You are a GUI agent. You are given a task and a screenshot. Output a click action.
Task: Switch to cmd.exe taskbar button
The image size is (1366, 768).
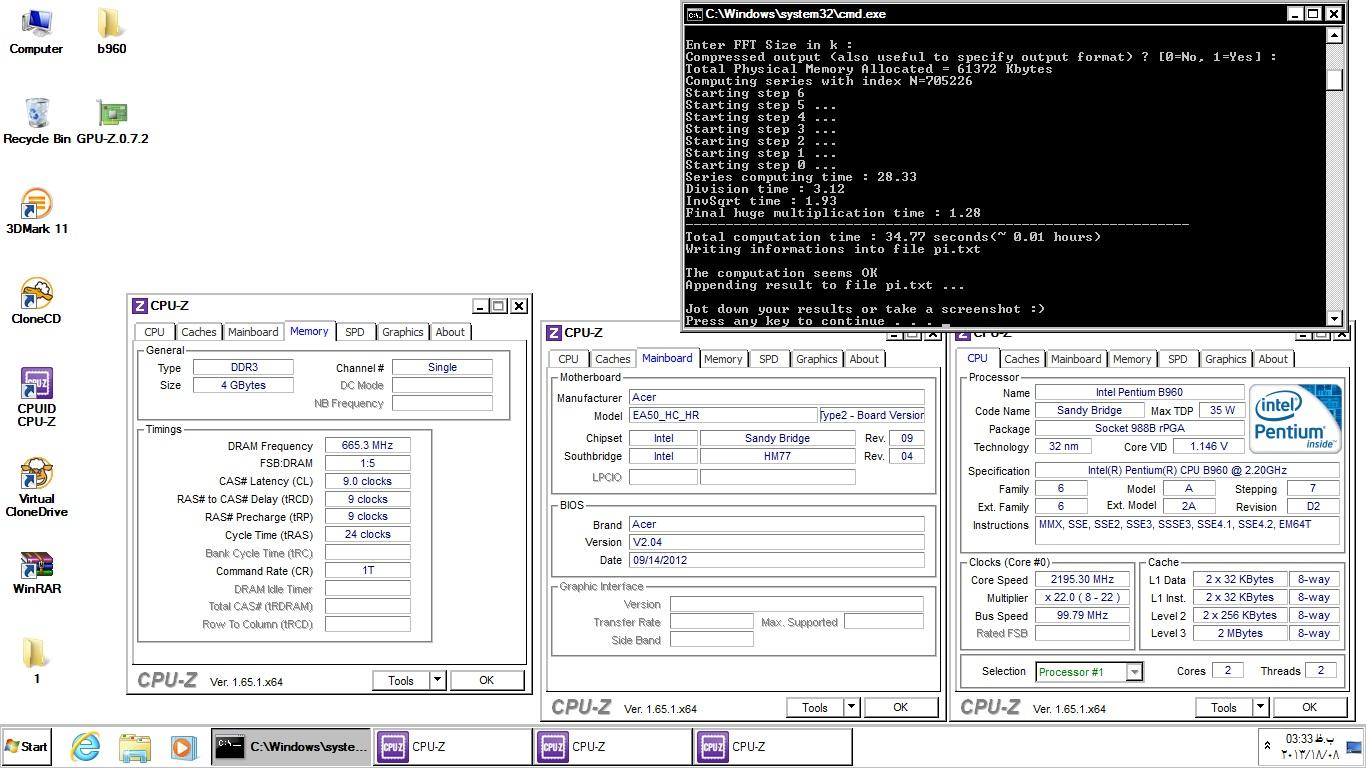point(291,747)
